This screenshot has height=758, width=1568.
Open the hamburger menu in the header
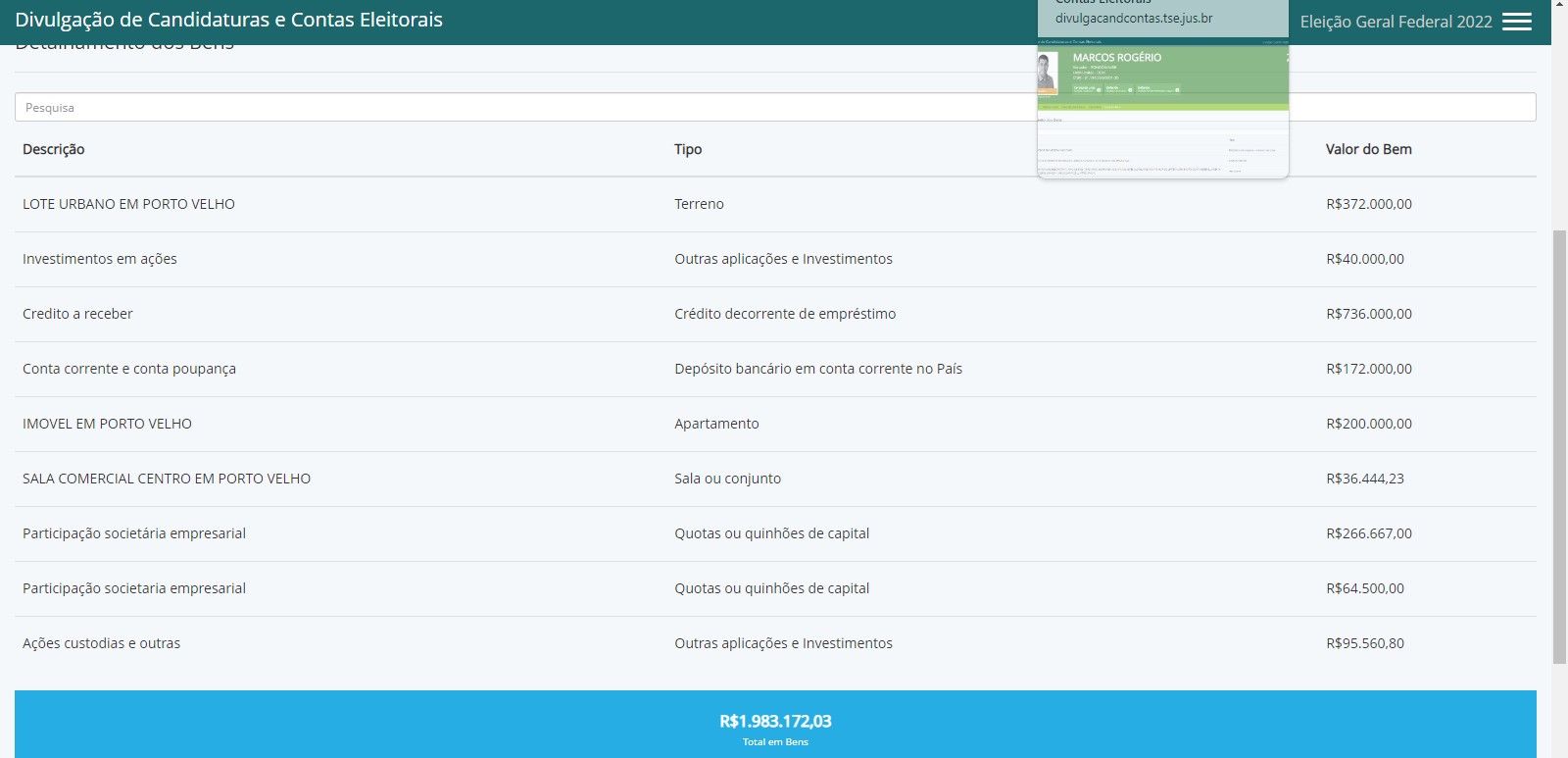1516,22
